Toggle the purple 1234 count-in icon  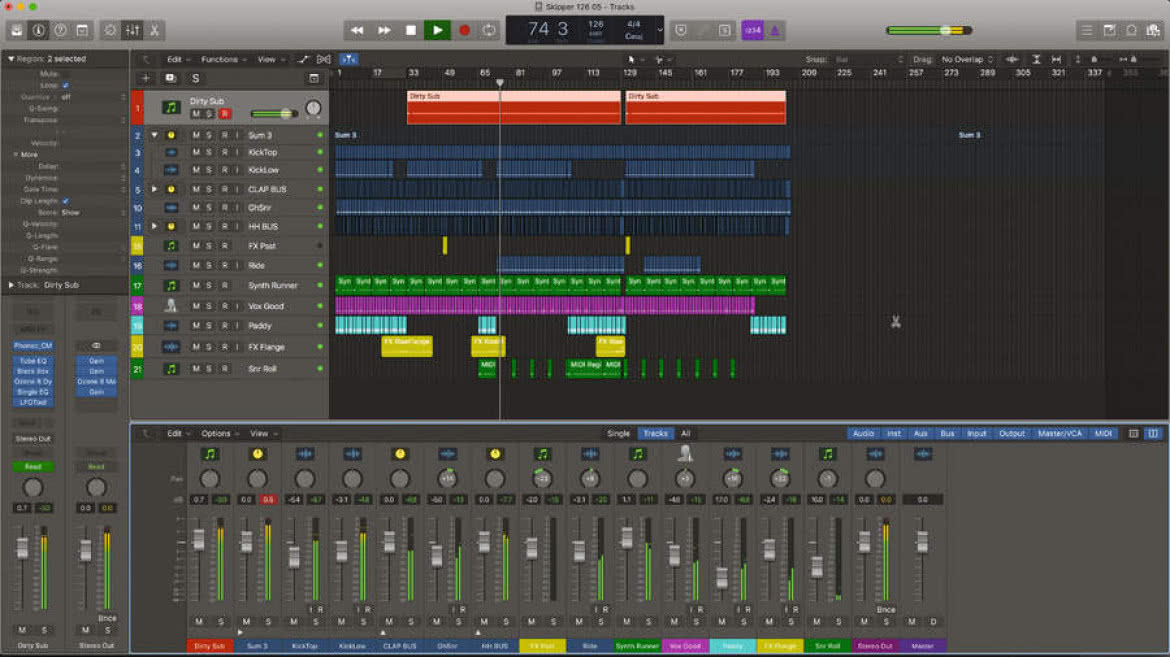tap(752, 31)
